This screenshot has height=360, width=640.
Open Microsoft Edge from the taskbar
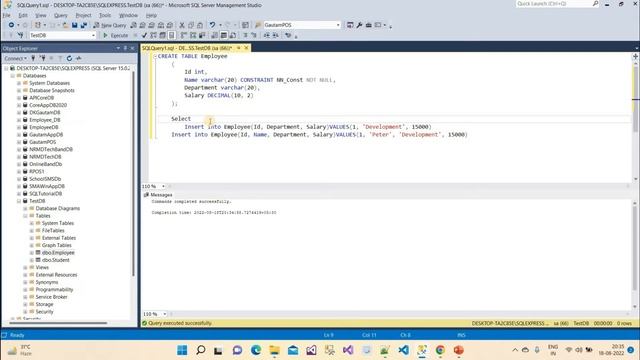coord(256,350)
